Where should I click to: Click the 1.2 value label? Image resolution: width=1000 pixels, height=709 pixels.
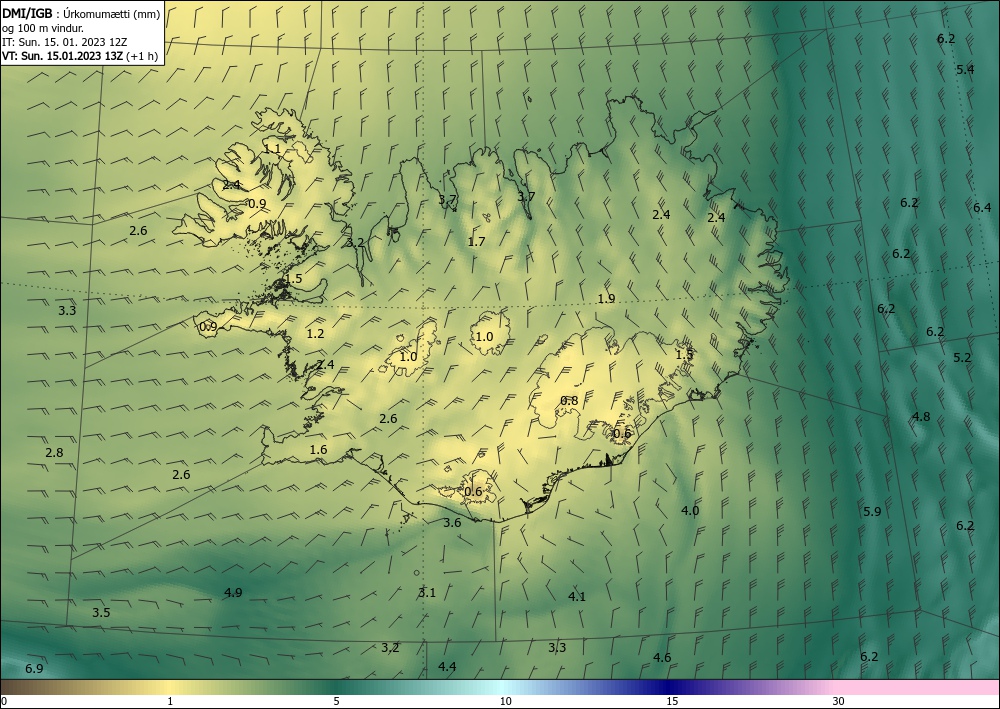(315, 333)
